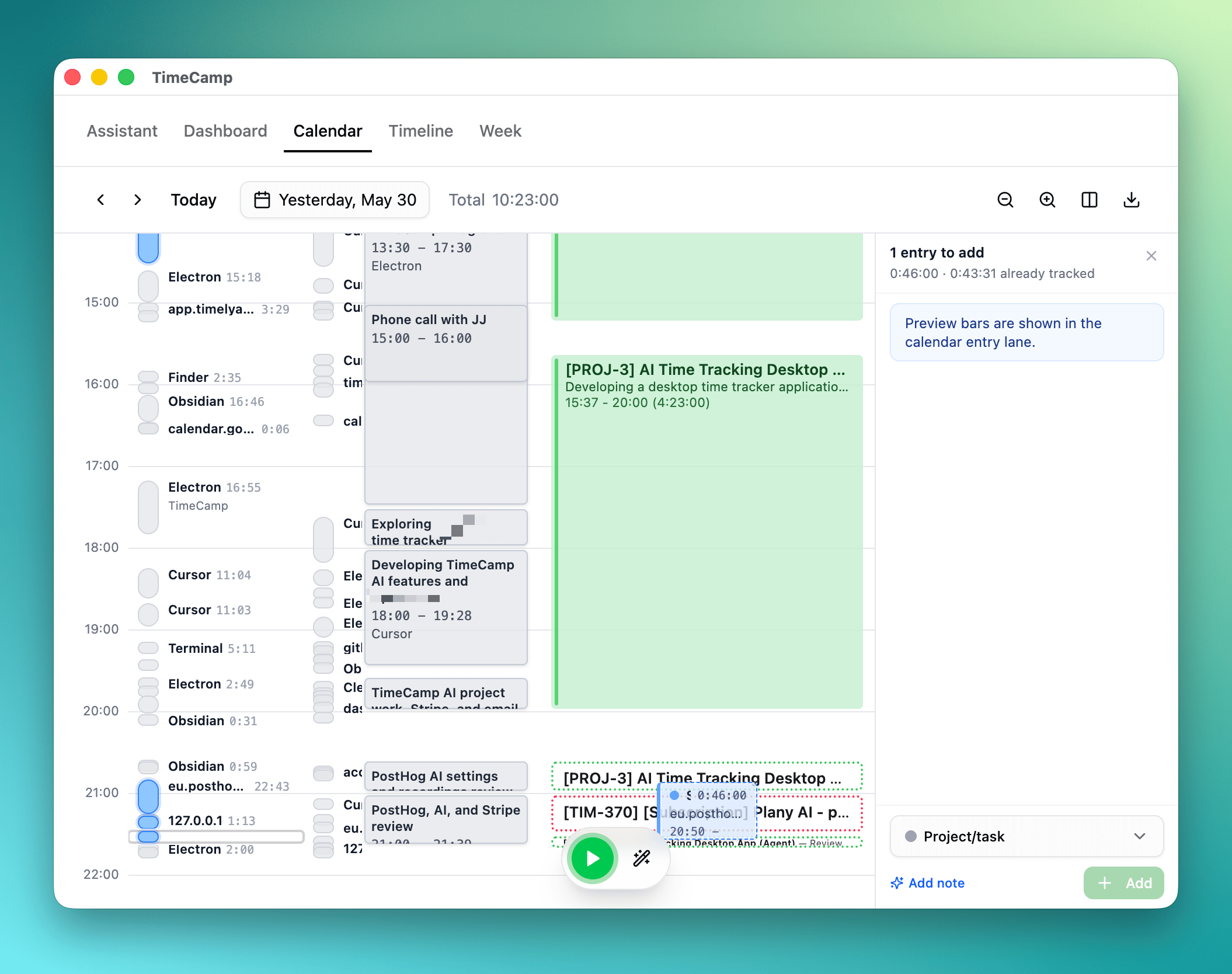The height and width of the screenshot is (974, 1232).
Task: Select the green PROJ-3 entry 15:37 - 20:00
Action: click(x=707, y=531)
